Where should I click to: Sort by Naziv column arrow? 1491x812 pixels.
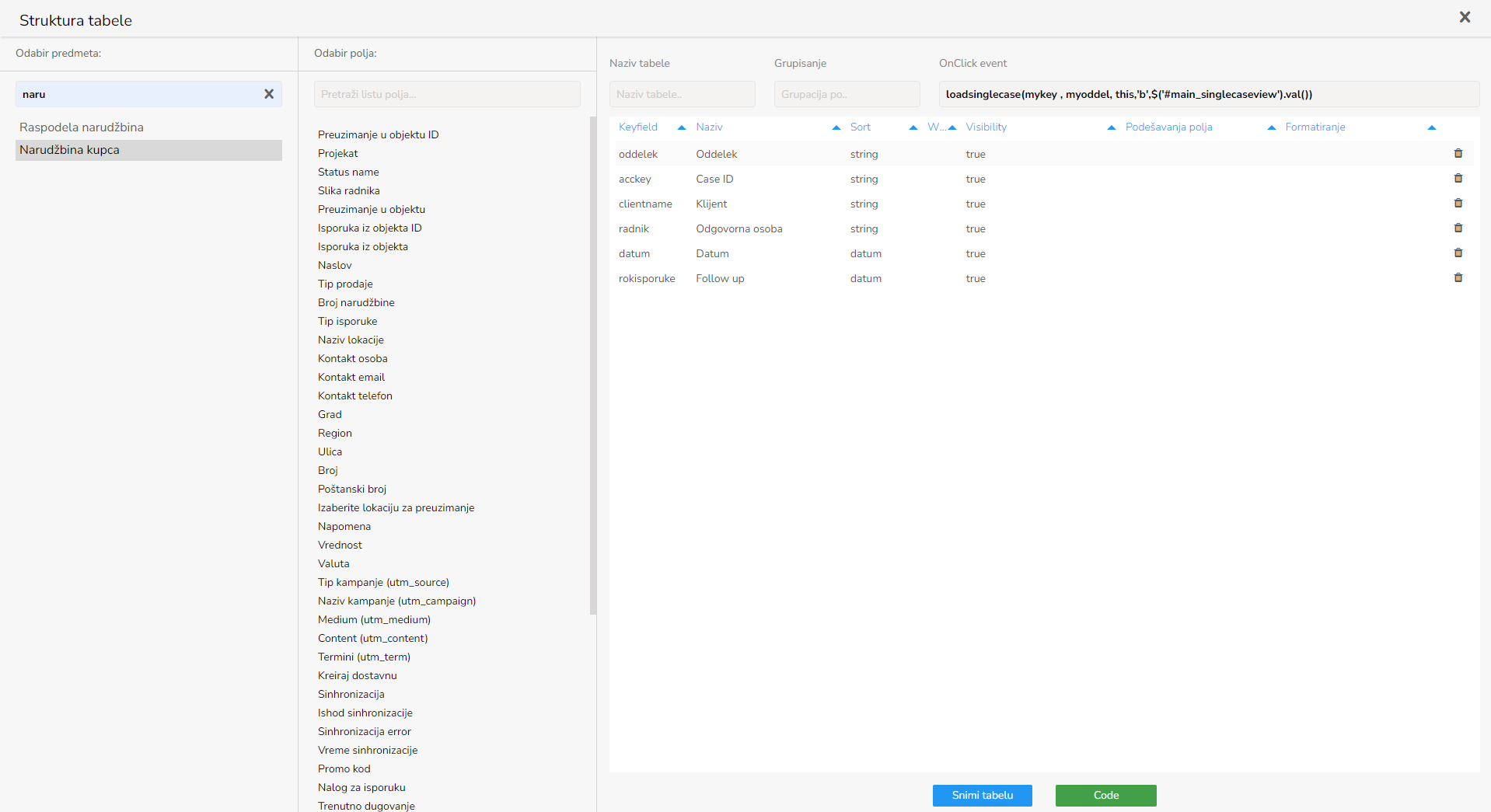tap(836, 127)
